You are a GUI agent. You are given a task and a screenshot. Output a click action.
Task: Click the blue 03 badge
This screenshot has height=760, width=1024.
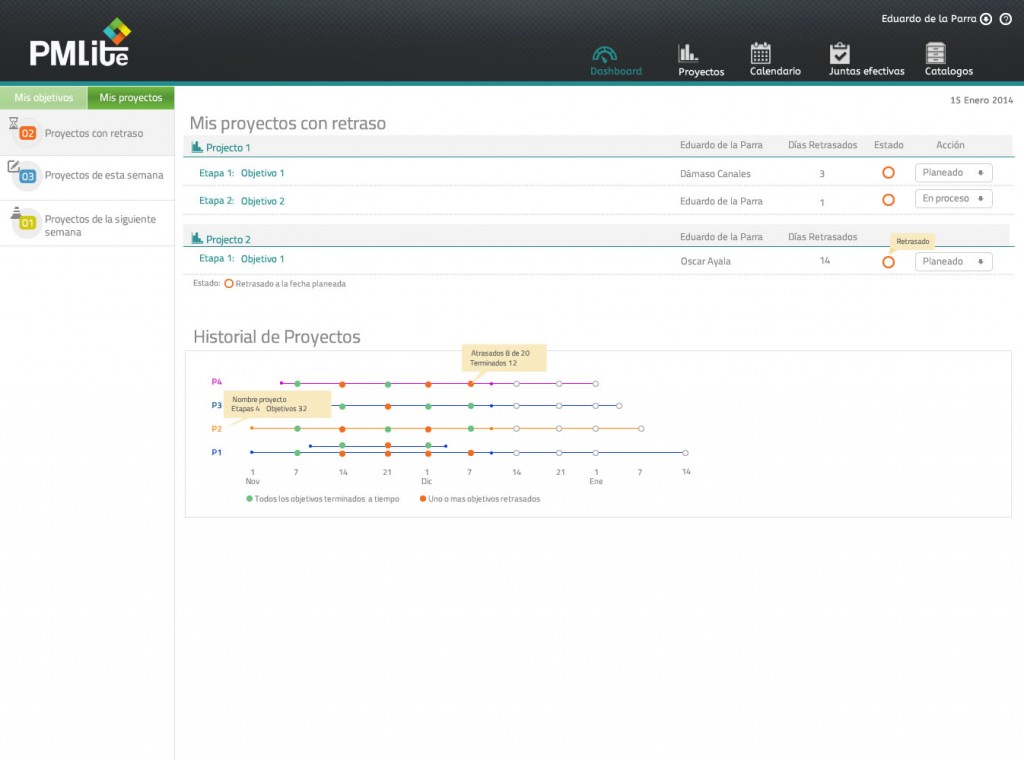coord(27,176)
